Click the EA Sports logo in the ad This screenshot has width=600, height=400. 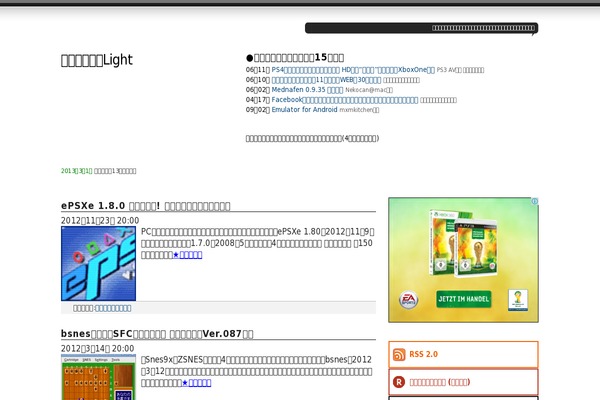coord(408,300)
